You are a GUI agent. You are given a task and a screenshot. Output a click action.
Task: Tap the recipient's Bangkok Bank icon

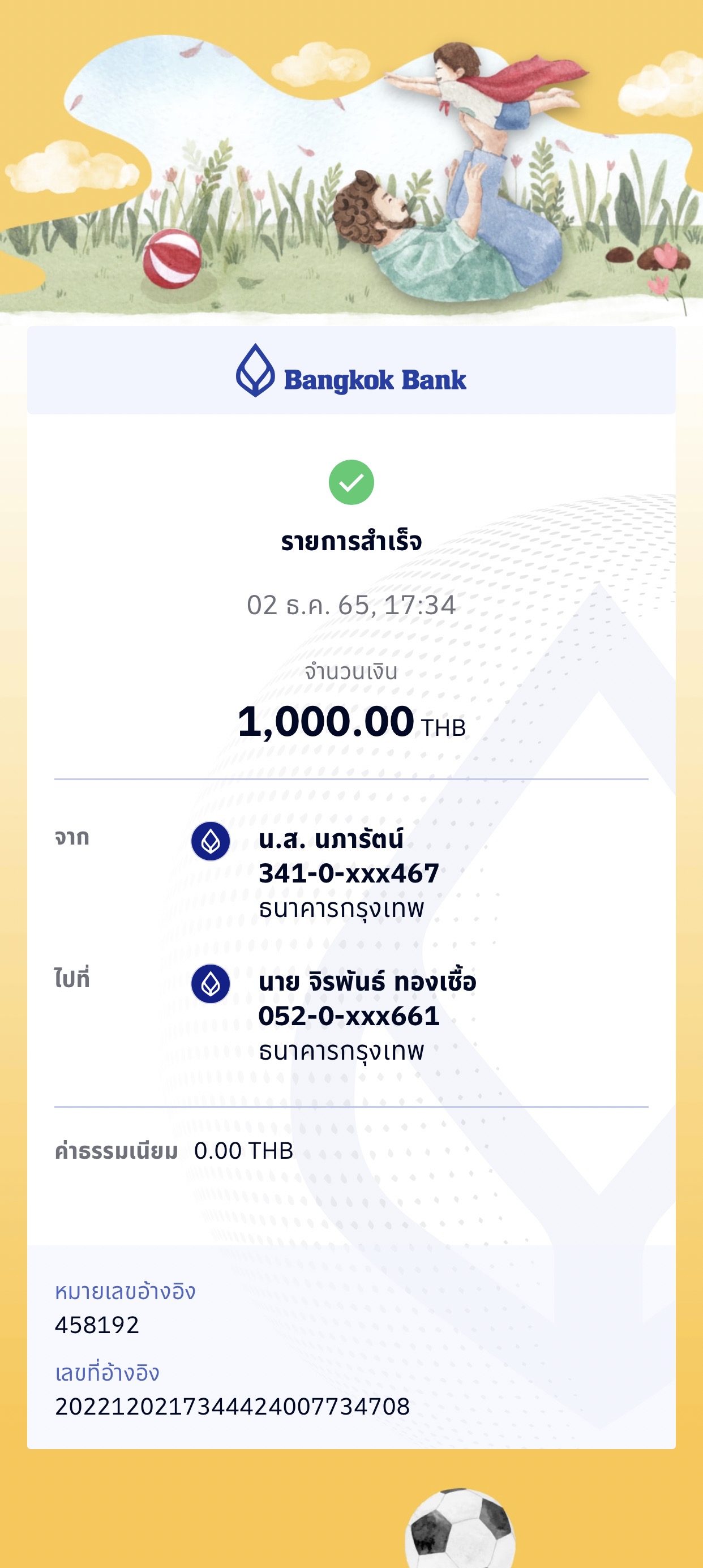point(211,984)
